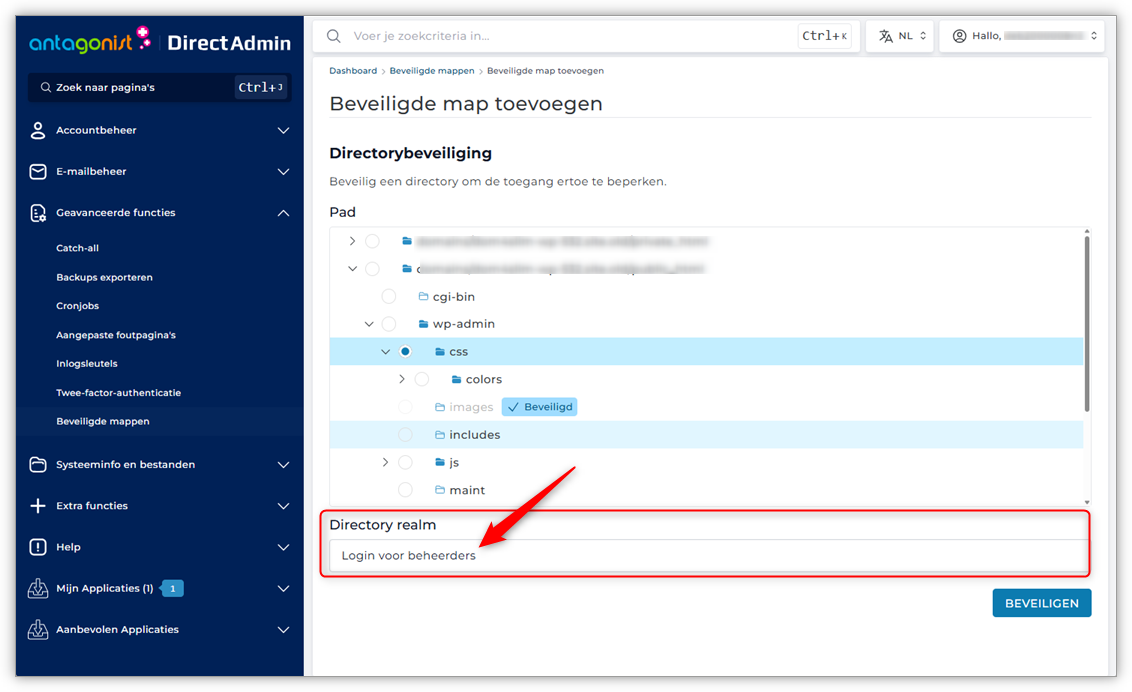The height and width of the screenshot is (692, 1132).
Task: Open the NL language dropdown
Action: click(900, 36)
